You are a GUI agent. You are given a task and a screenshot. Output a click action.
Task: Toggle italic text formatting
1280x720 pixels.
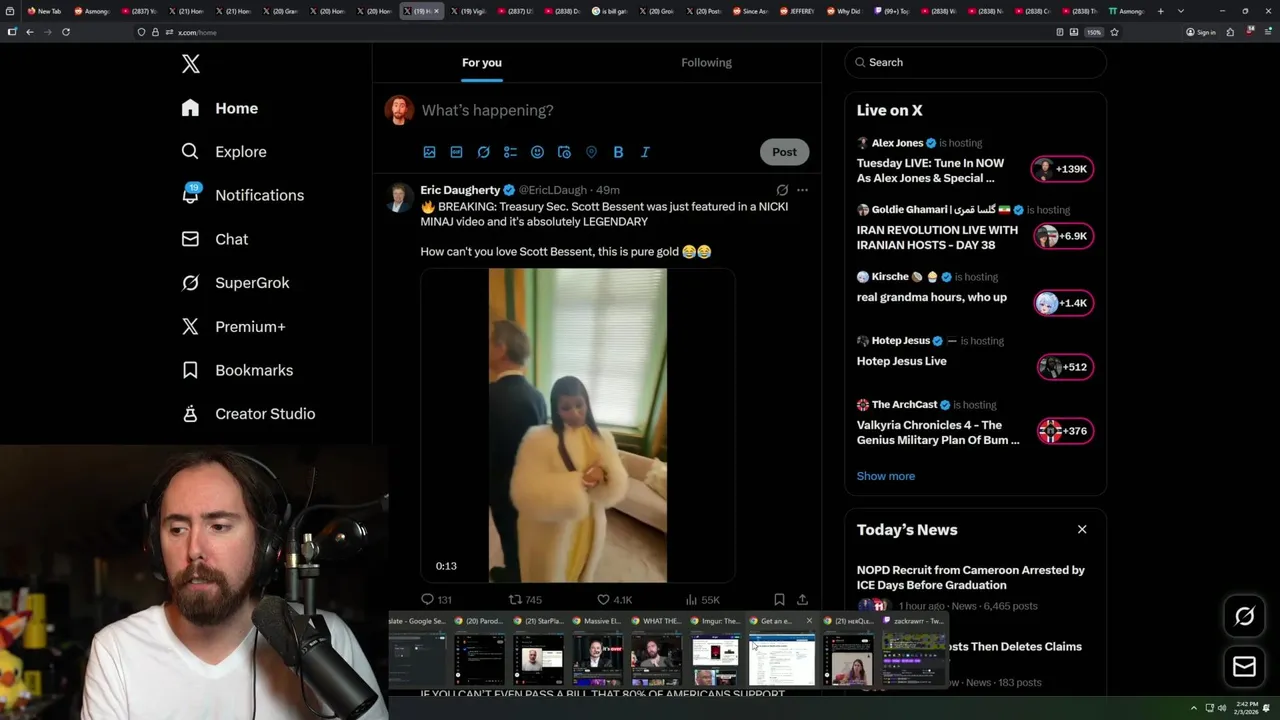tap(645, 152)
